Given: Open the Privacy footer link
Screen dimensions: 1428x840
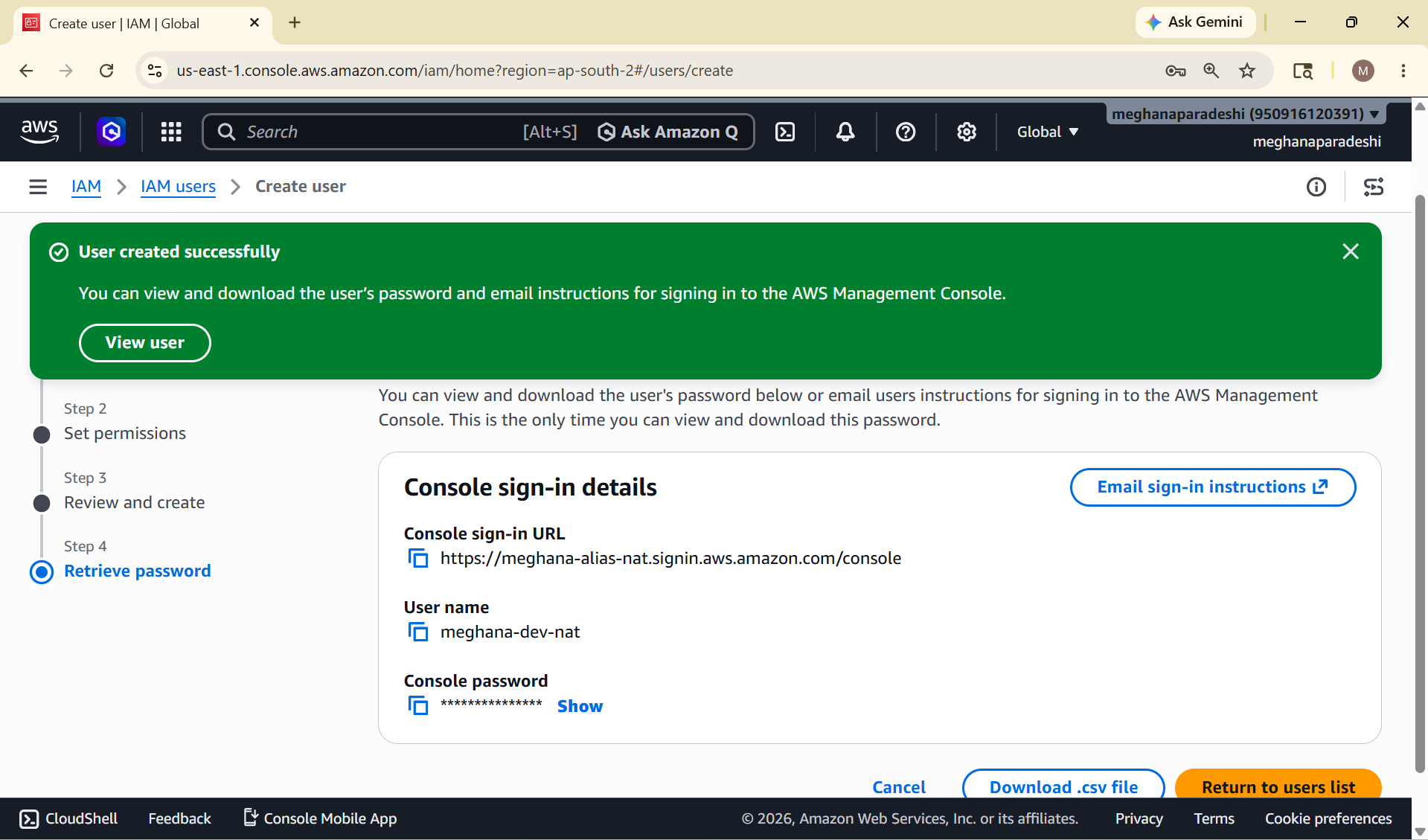Looking at the screenshot, I should click(1139, 818).
